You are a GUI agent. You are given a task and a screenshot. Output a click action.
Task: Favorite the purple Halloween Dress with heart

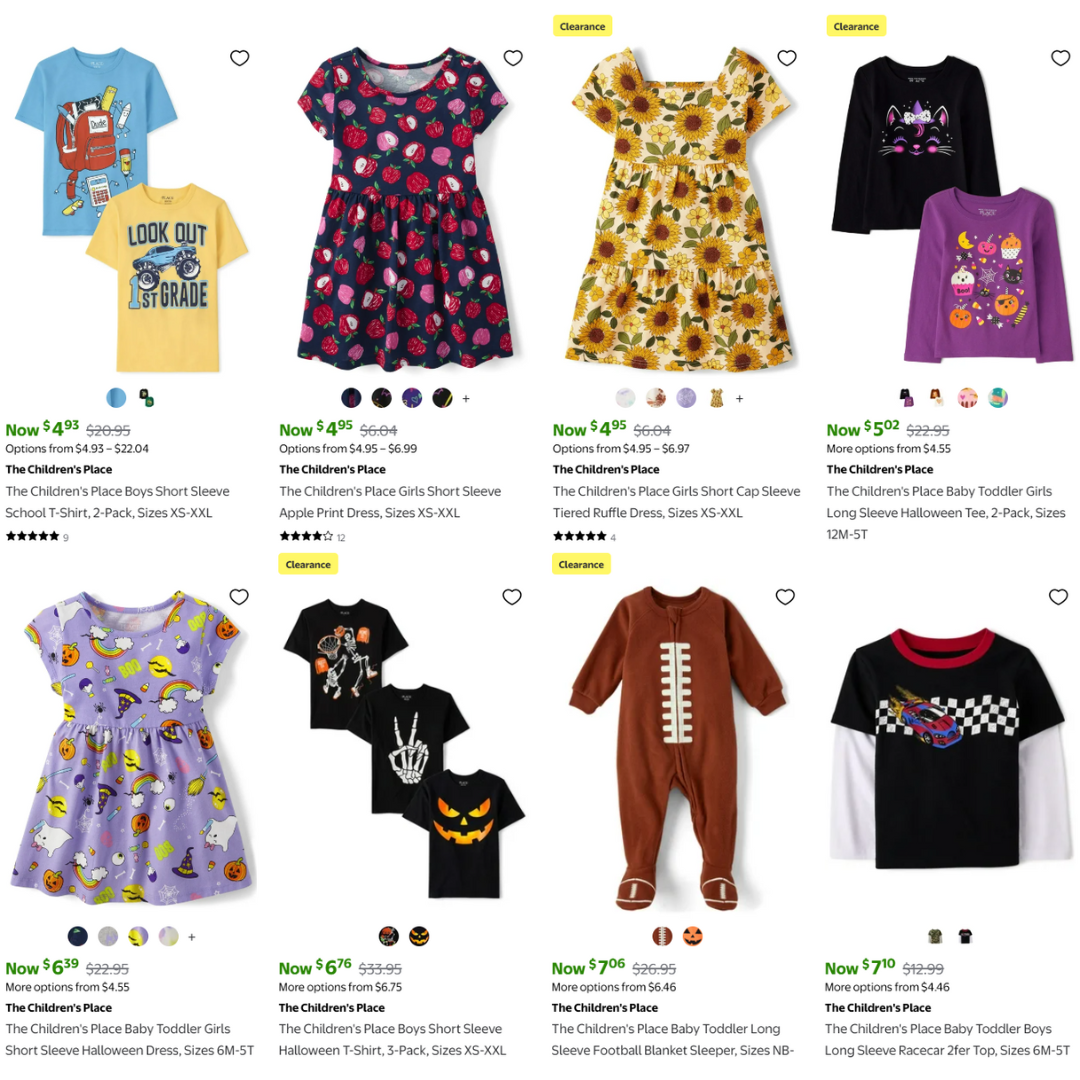239,596
